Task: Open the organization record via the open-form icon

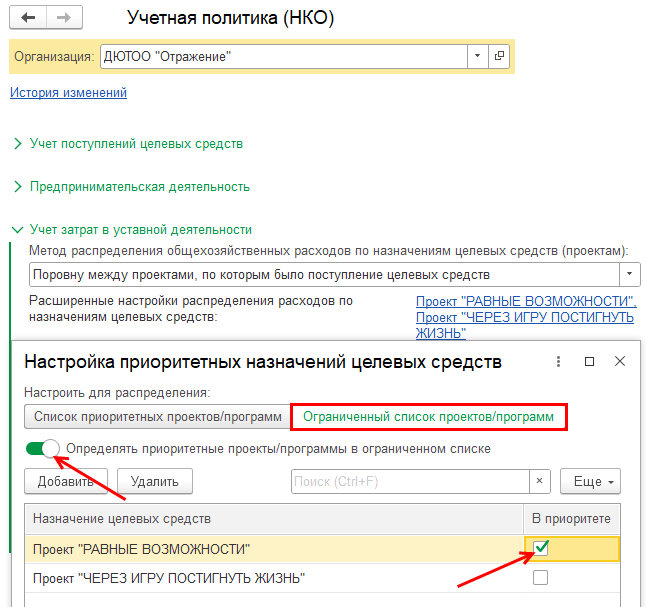Action: click(499, 56)
